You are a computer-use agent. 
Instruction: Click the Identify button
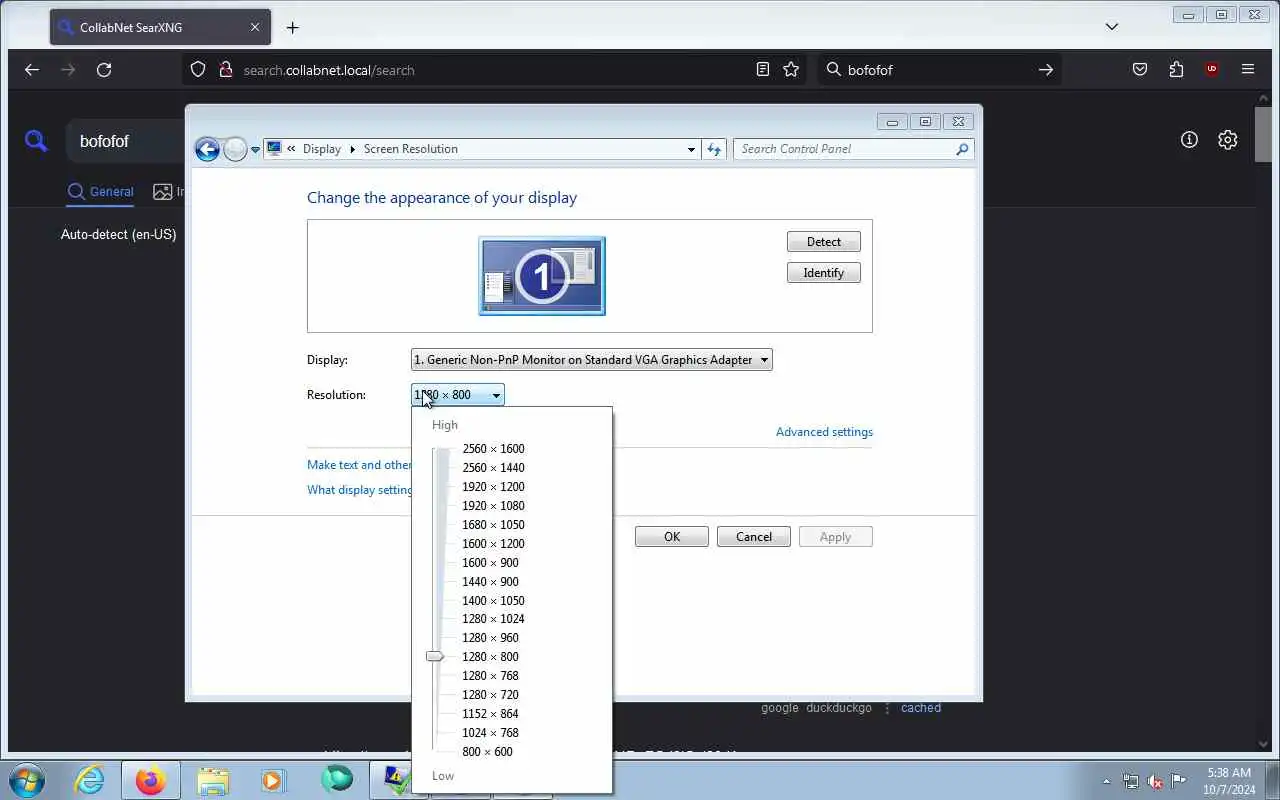coord(824,273)
